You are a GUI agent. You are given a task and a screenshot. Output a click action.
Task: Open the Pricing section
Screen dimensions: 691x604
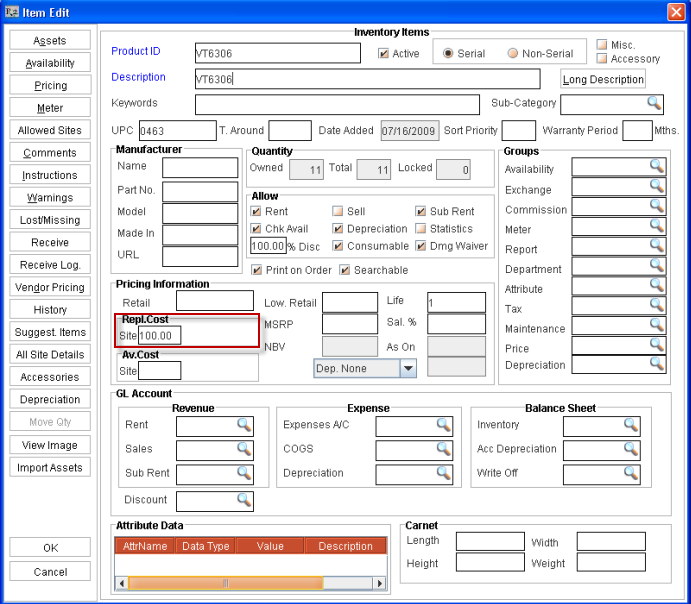[x=50, y=85]
